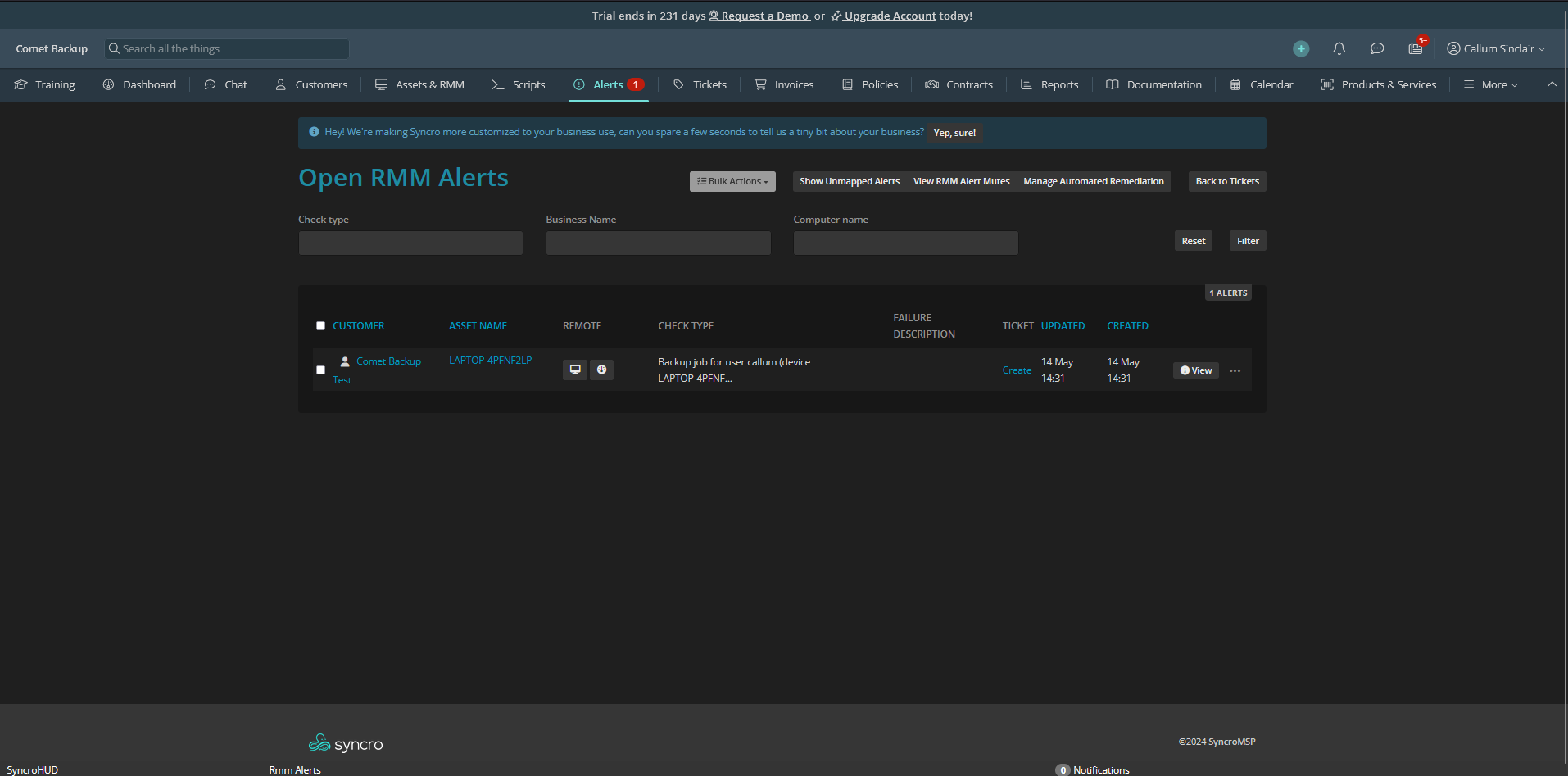Start remote session monitor icon for laptop
The height and width of the screenshot is (776, 1568).
point(575,370)
